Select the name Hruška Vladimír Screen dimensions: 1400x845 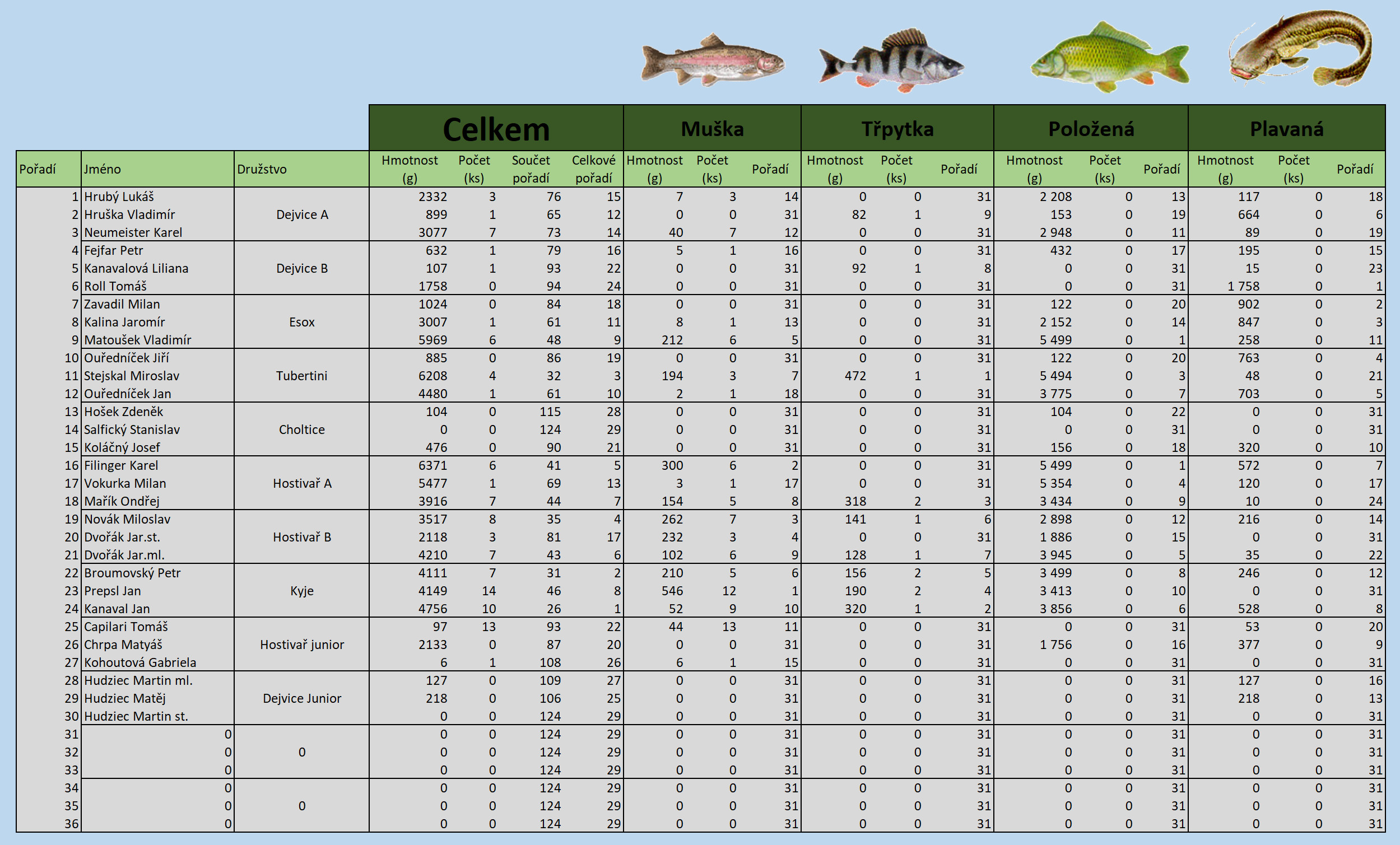coord(129,214)
